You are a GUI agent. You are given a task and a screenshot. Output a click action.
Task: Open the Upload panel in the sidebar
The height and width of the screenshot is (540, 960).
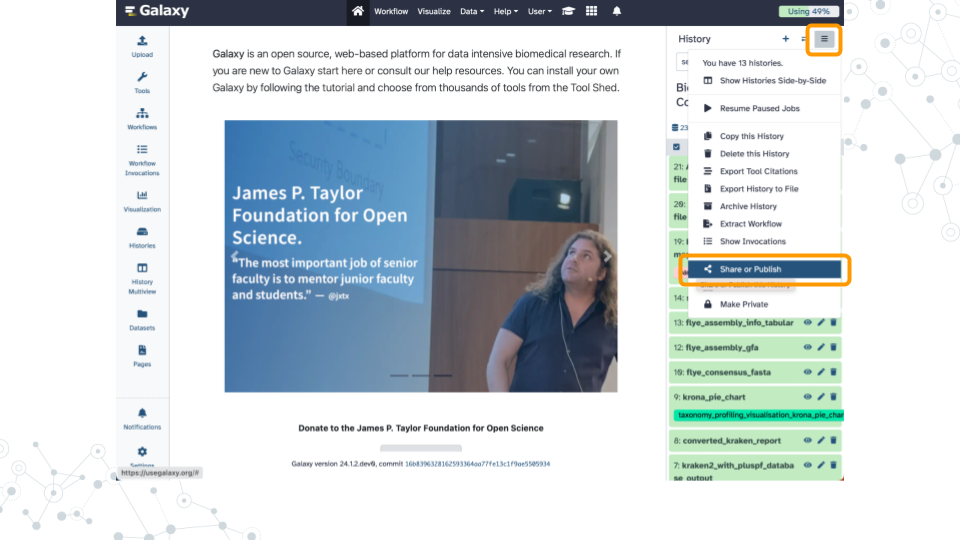pyautogui.click(x=142, y=45)
